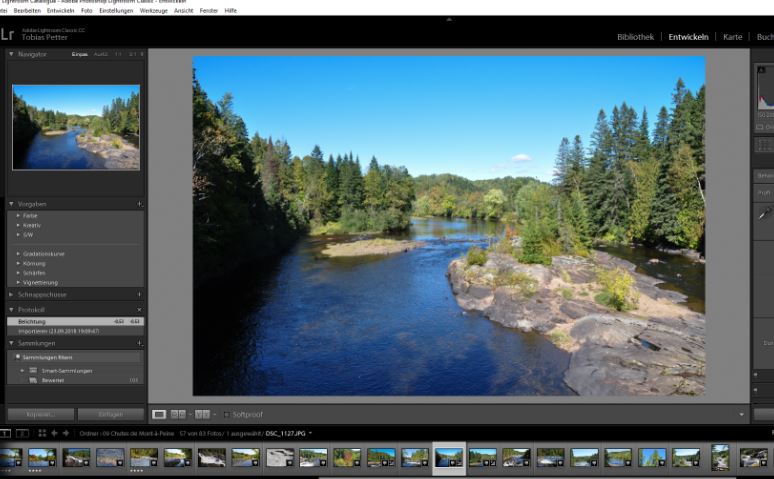Expand the Schnappschüsse panel

[x=11, y=294]
